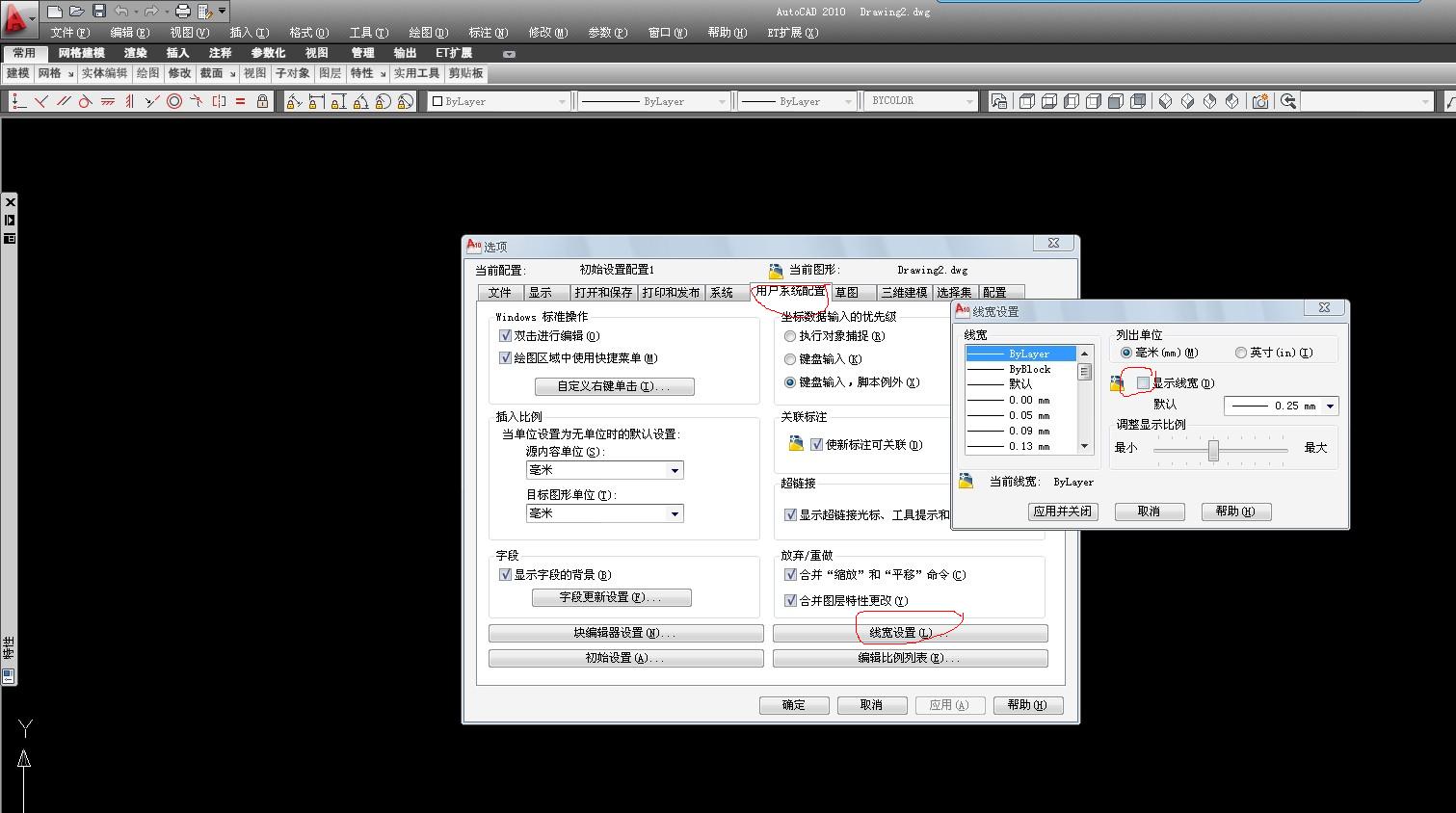Image resolution: width=1456 pixels, height=813 pixels.
Task: Click the first cube view icon
Action: click(1027, 101)
